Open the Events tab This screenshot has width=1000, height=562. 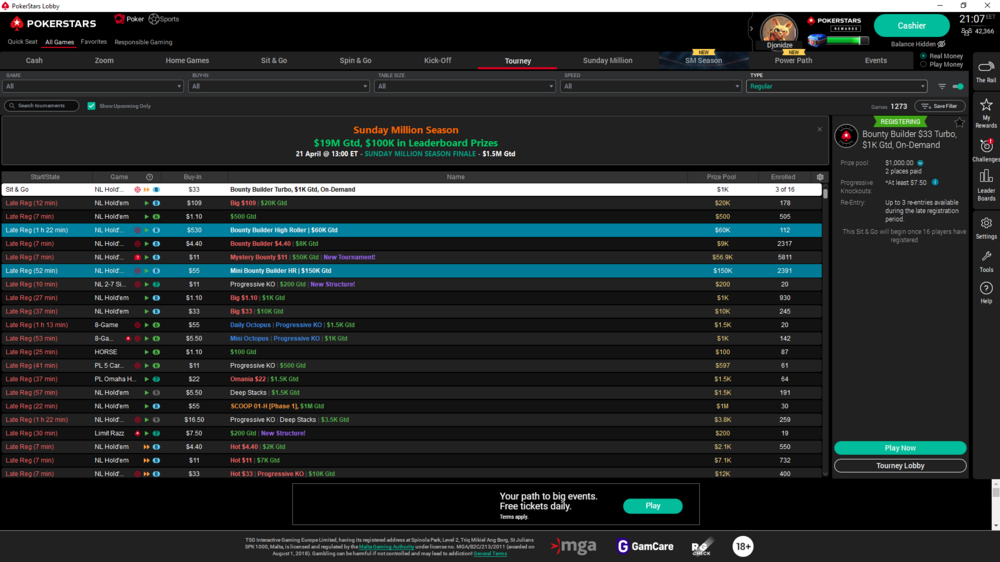[x=876, y=61]
